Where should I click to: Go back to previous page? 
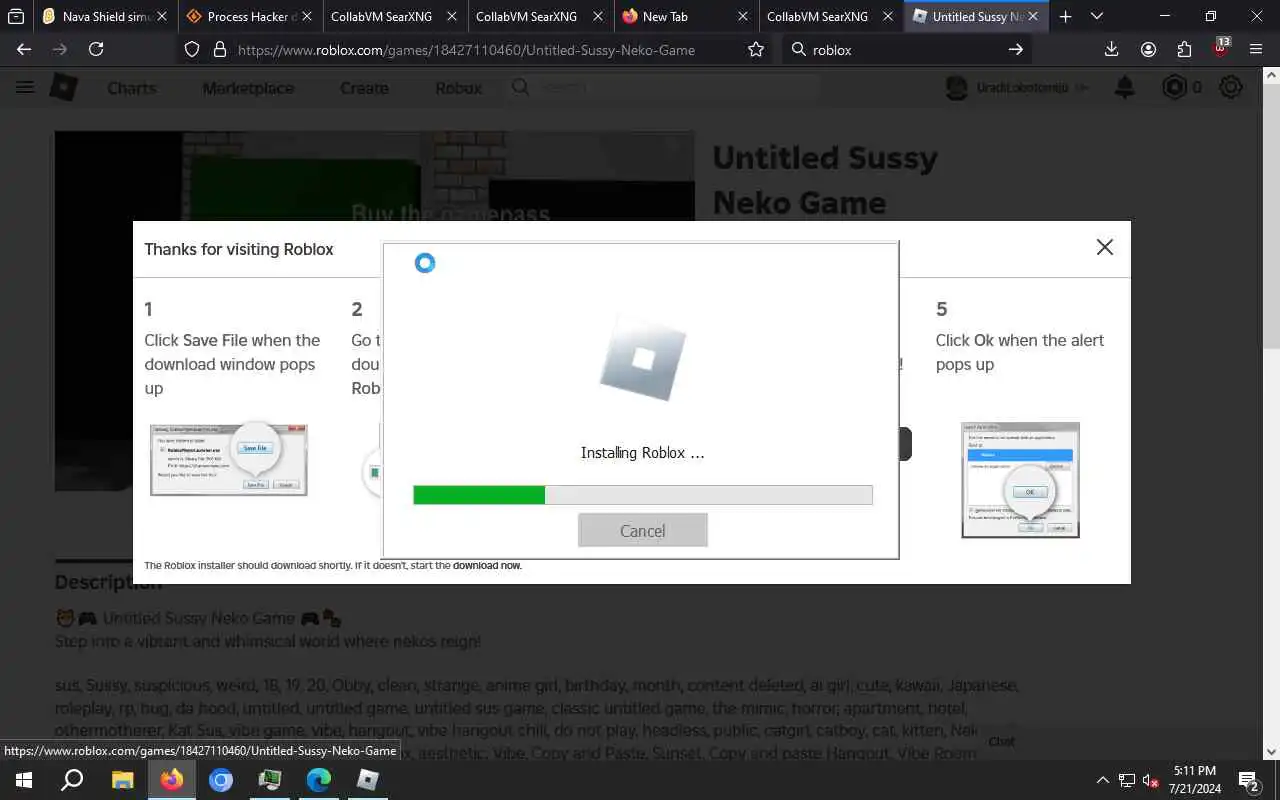(24, 49)
